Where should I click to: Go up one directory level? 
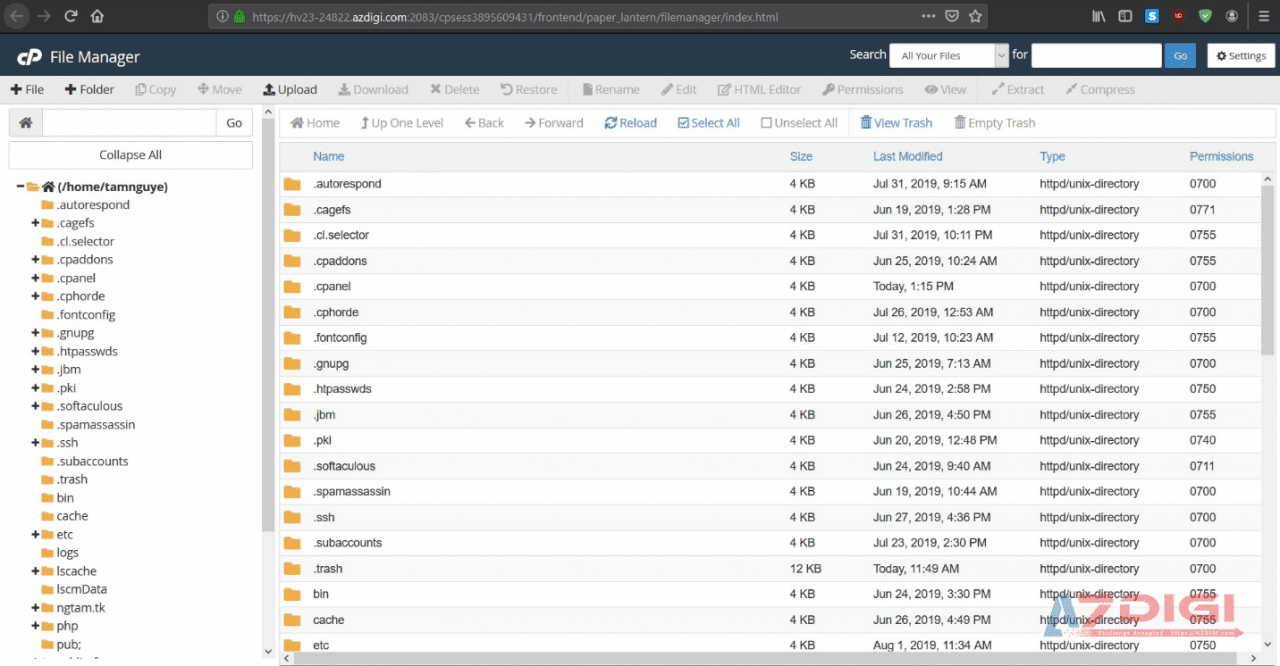[399, 123]
